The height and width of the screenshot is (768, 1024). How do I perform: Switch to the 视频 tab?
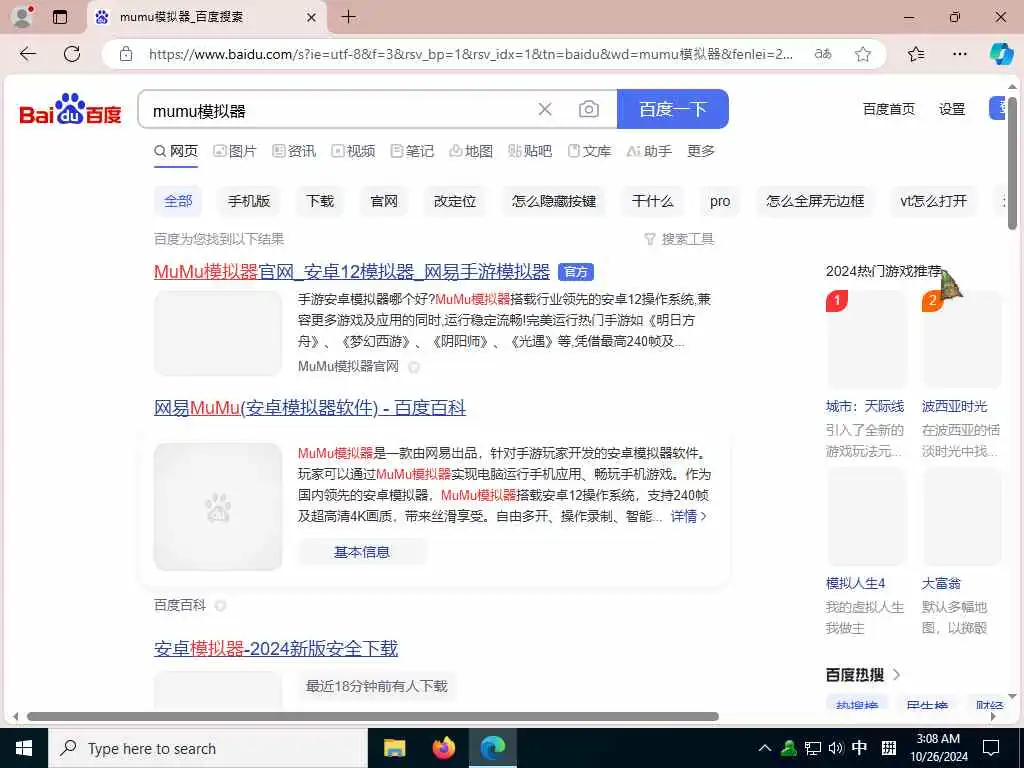point(353,152)
